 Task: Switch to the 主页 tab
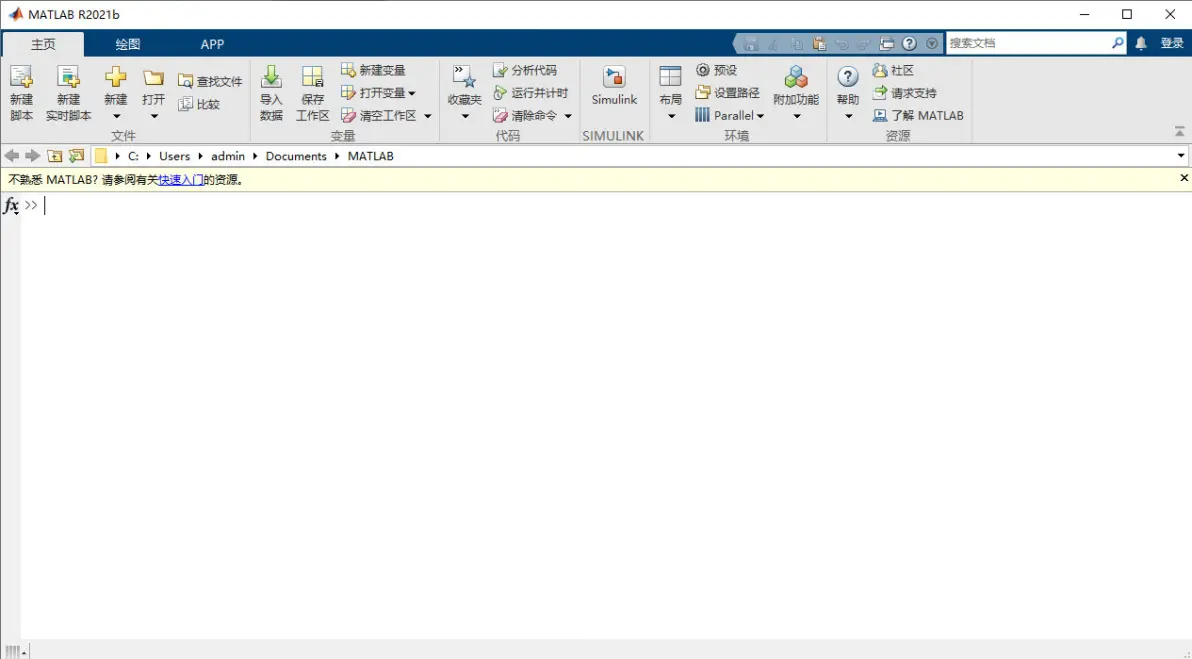point(43,44)
